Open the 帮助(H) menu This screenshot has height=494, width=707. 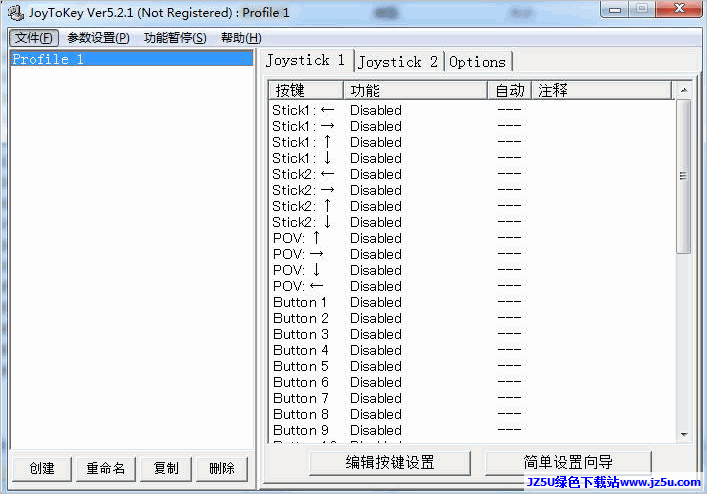241,38
